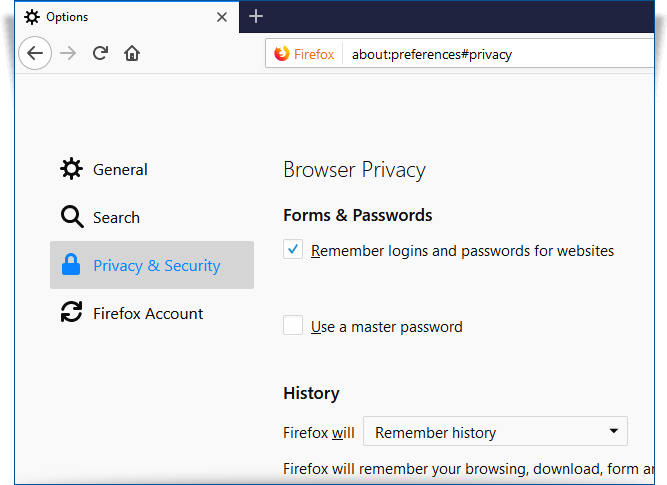The image size is (667, 485).
Task: Open the home page via the house icon
Action: tap(132, 53)
